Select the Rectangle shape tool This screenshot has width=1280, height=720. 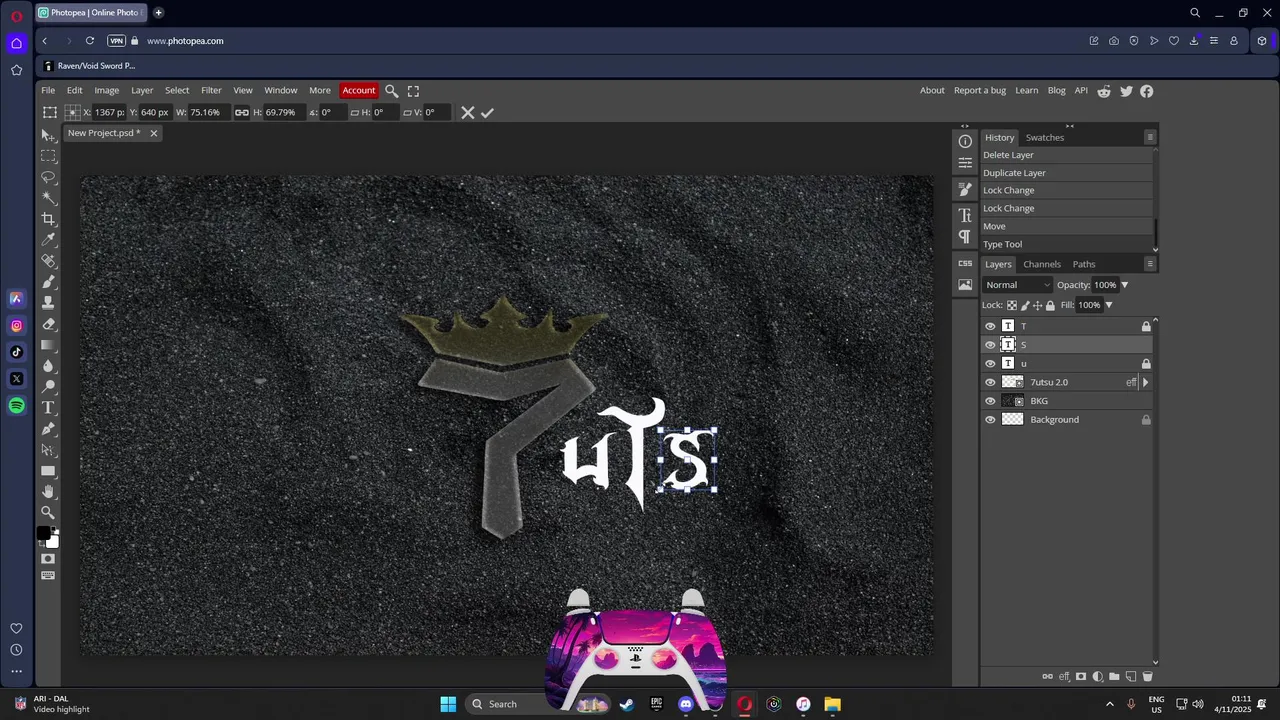48,471
